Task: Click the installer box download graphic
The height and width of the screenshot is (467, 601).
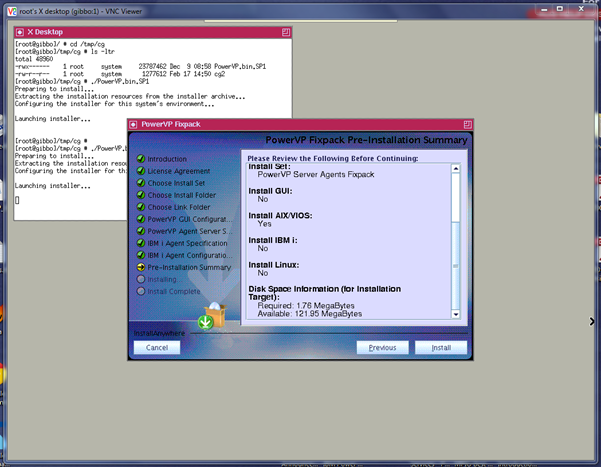Action: point(212,316)
